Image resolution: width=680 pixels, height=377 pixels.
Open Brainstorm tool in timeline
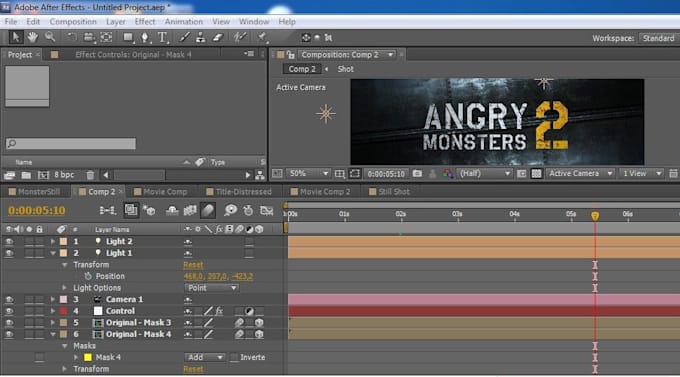click(230, 210)
